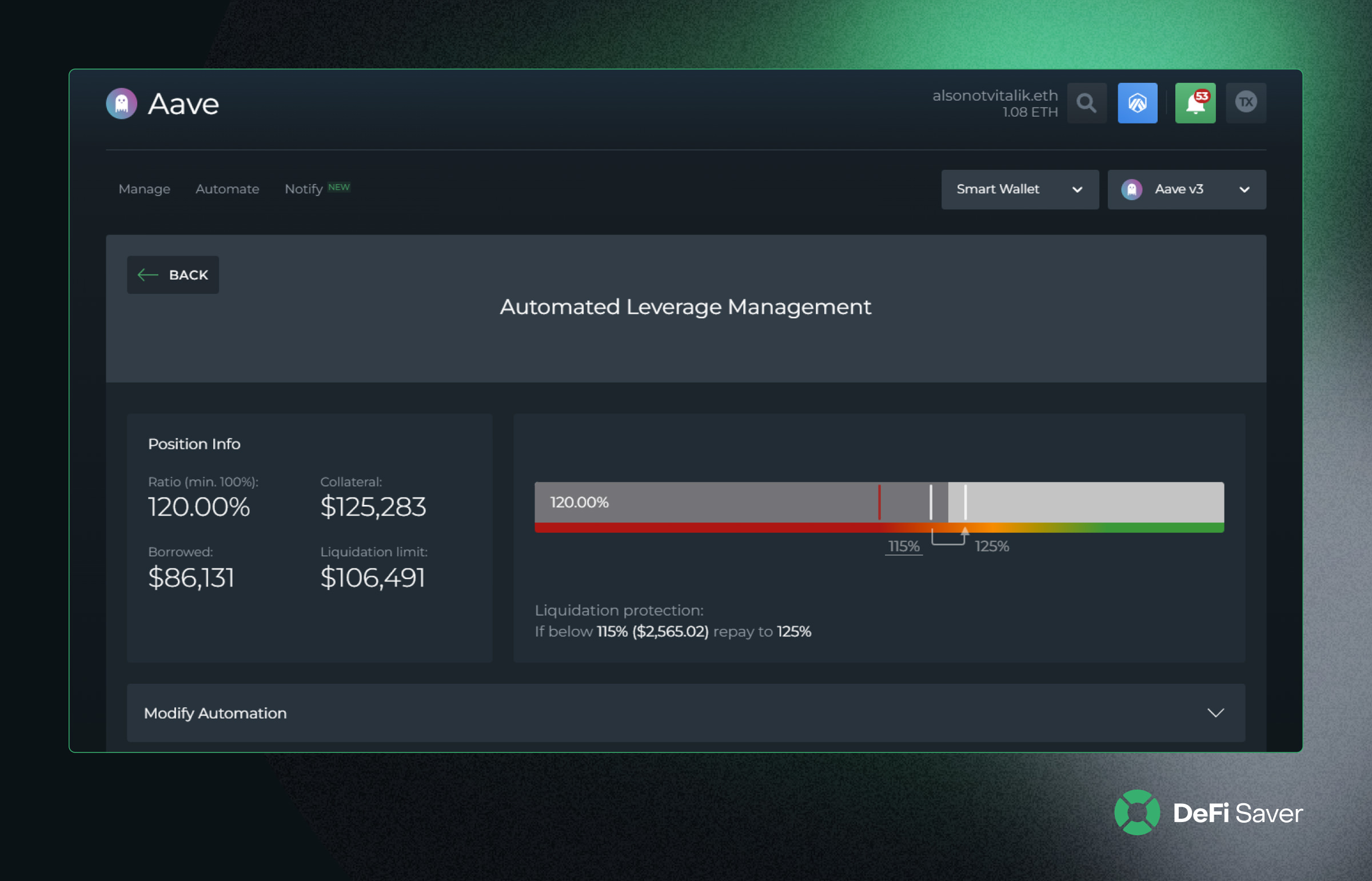
Task: Switch to the Manage tab
Action: 144,189
